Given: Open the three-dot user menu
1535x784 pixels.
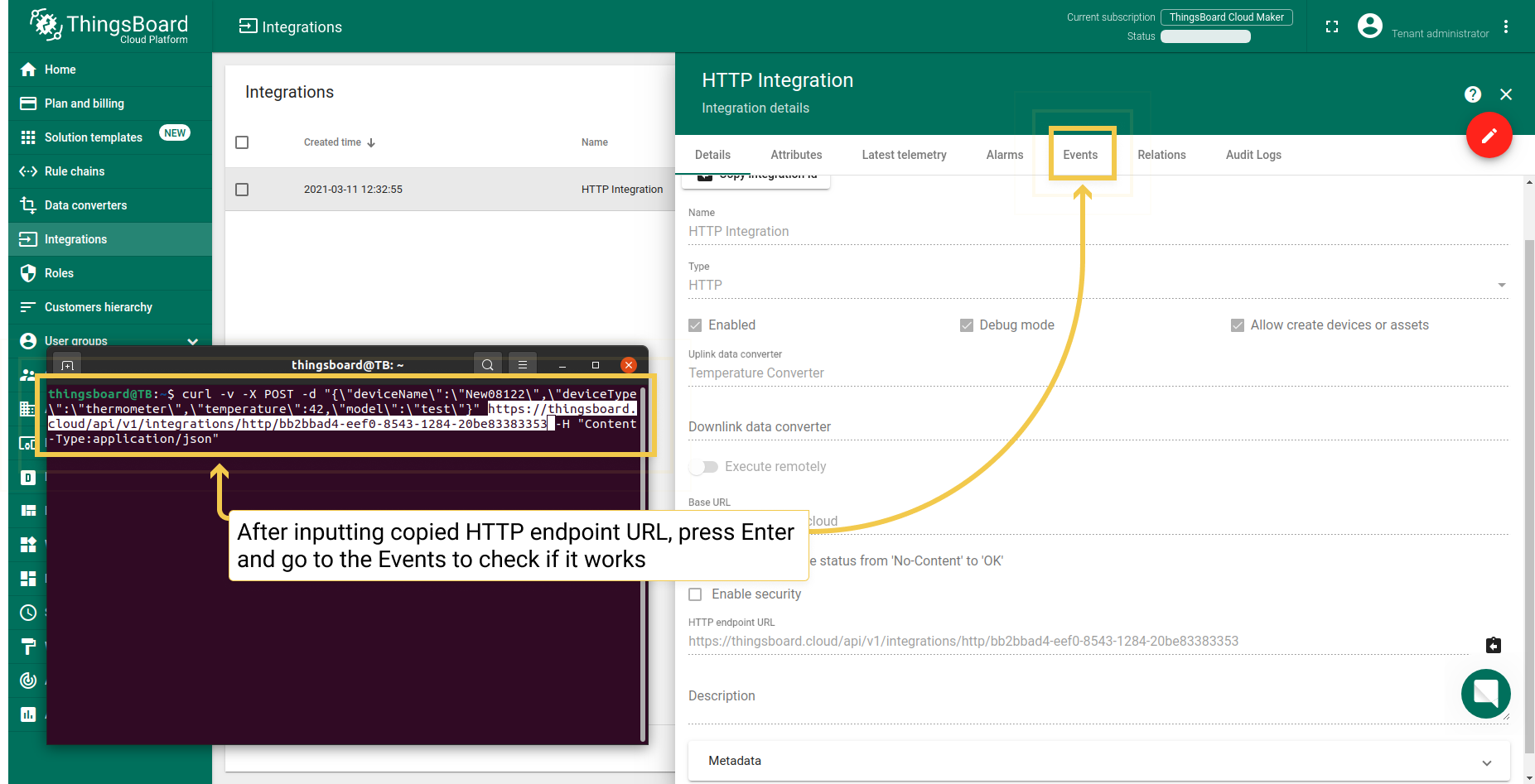Looking at the screenshot, I should click(x=1506, y=26).
